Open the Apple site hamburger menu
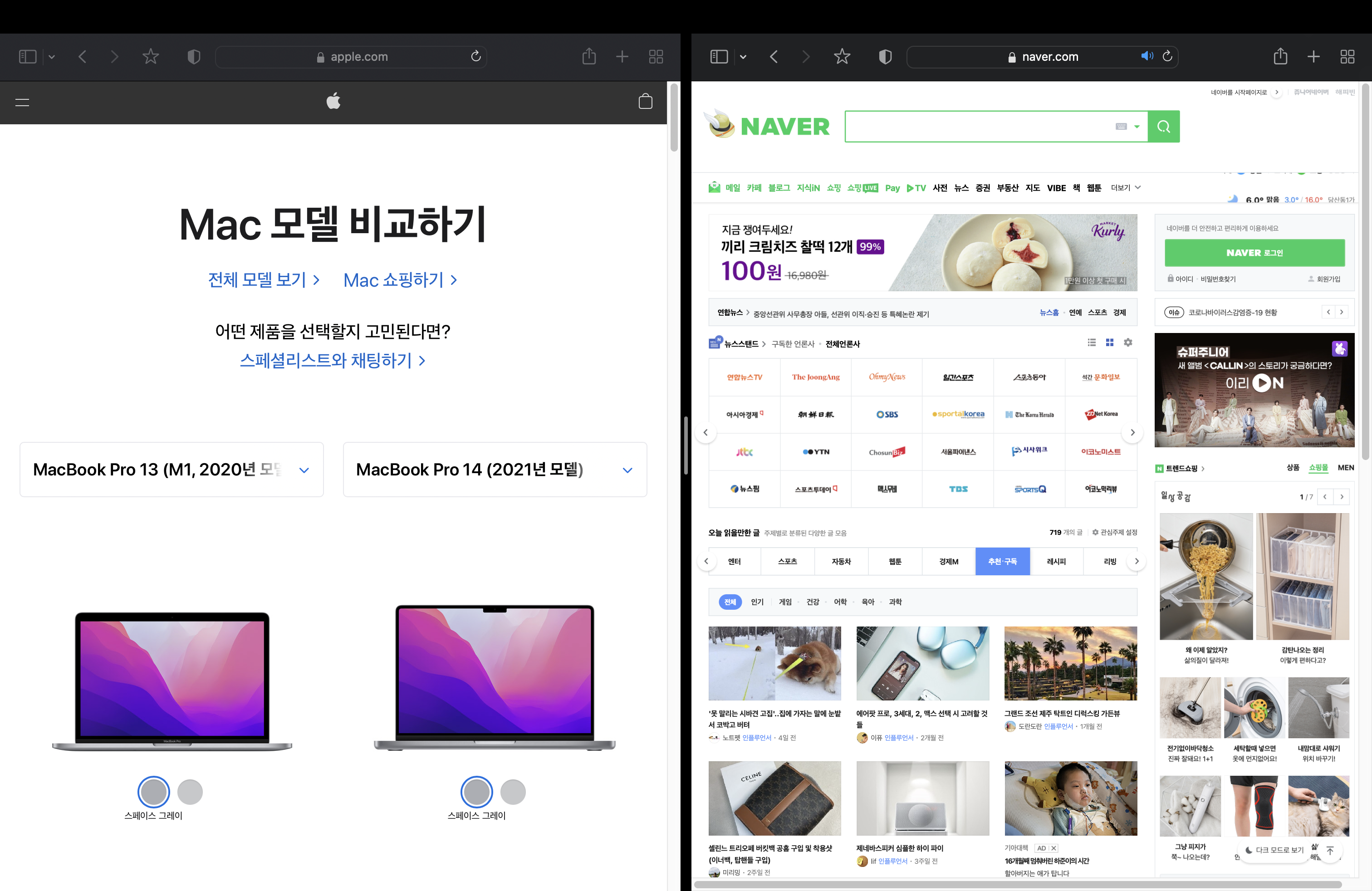The image size is (1372, 891). pos(22,102)
